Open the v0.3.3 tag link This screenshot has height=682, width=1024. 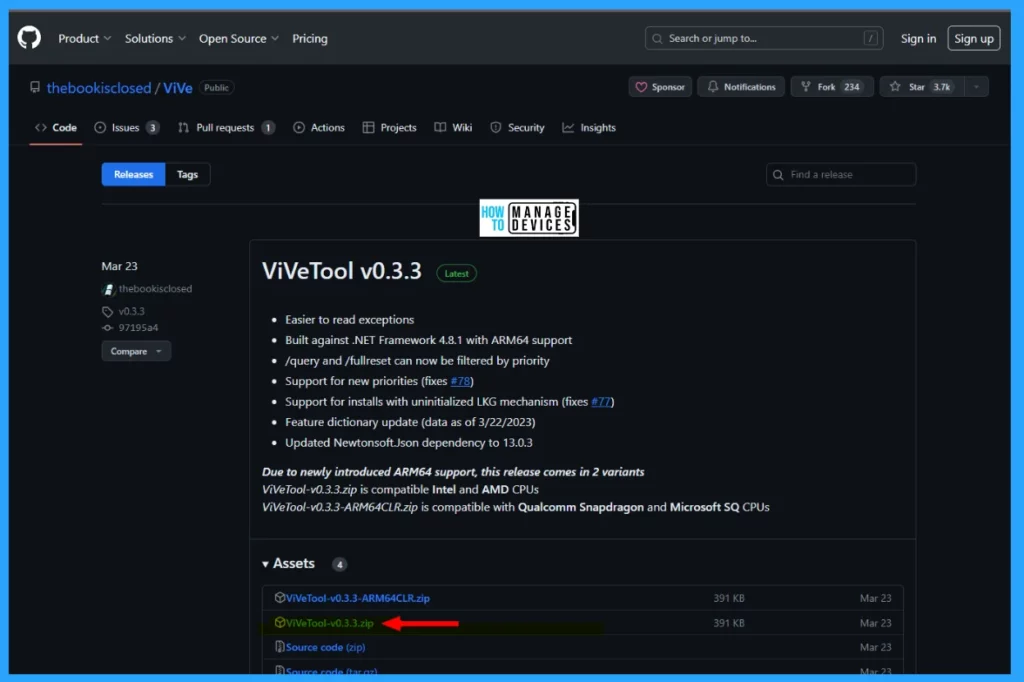click(x=131, y=311)
